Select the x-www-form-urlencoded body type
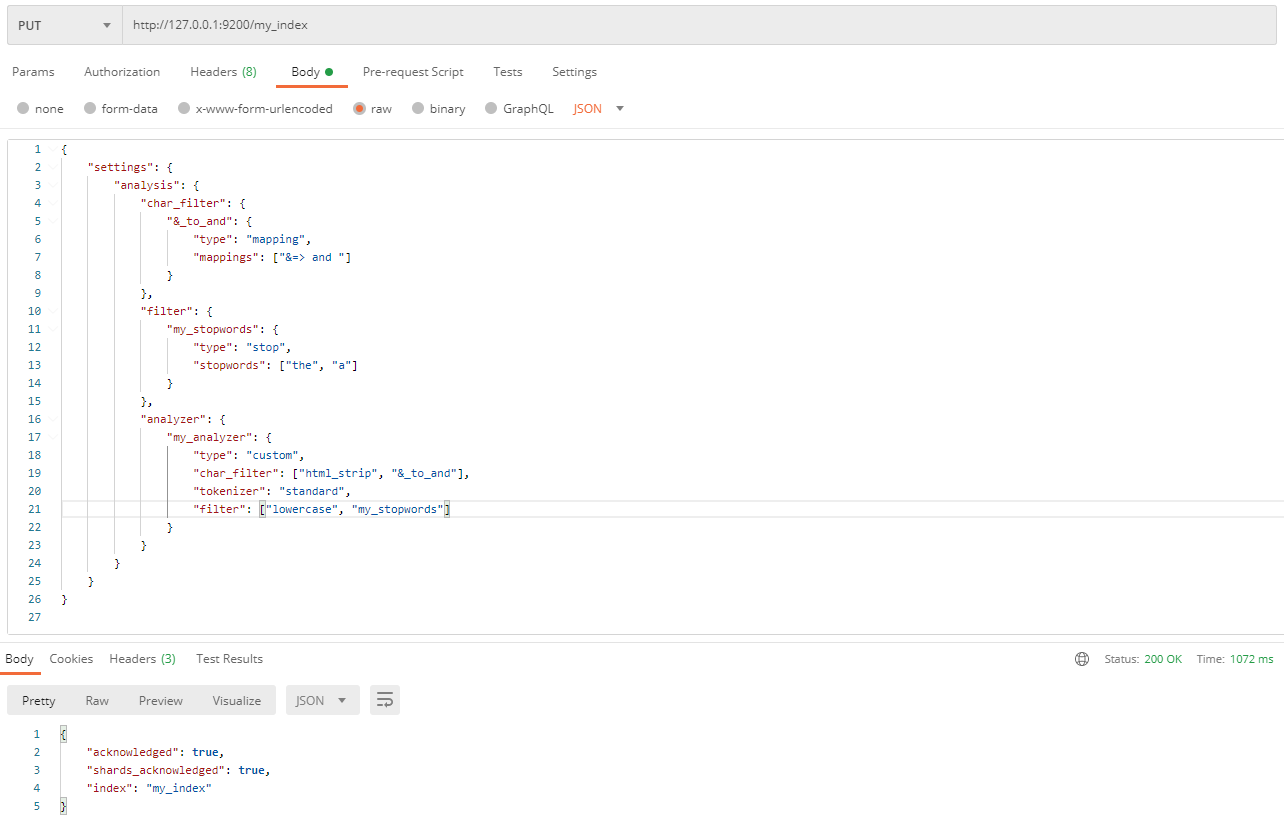1284x825 pixels. tap(255, 109)
